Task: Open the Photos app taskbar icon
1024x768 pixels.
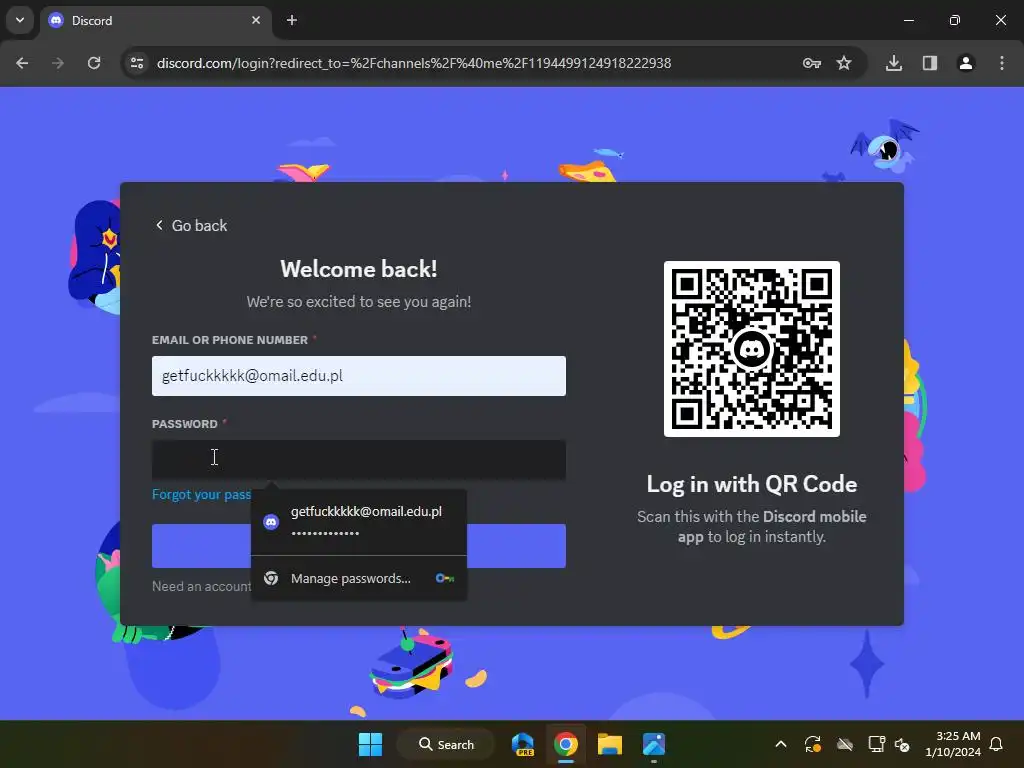Action: (x=654, y=744)
